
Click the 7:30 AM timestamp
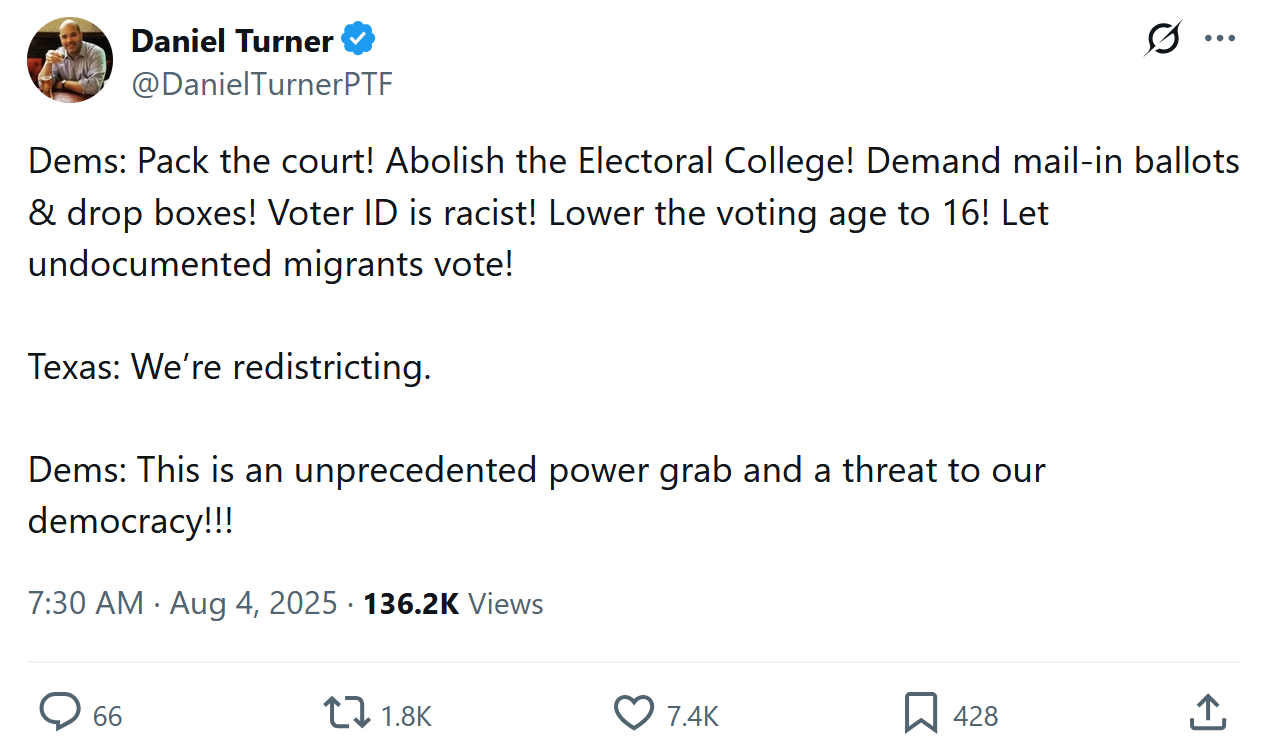[85, 604]
